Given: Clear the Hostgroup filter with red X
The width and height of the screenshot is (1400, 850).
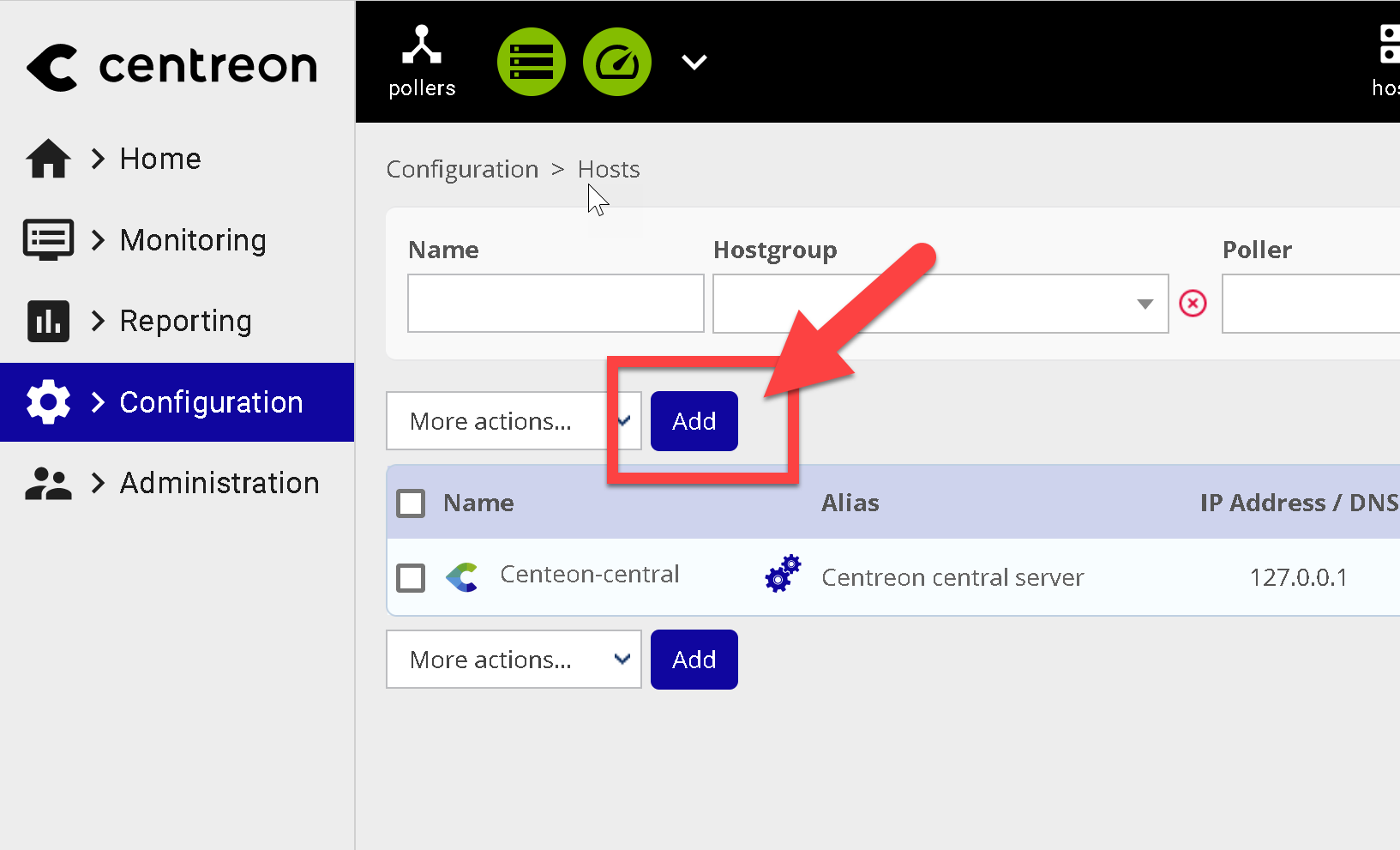Looking at the screenshot, I should click(x=1193, y=303).
